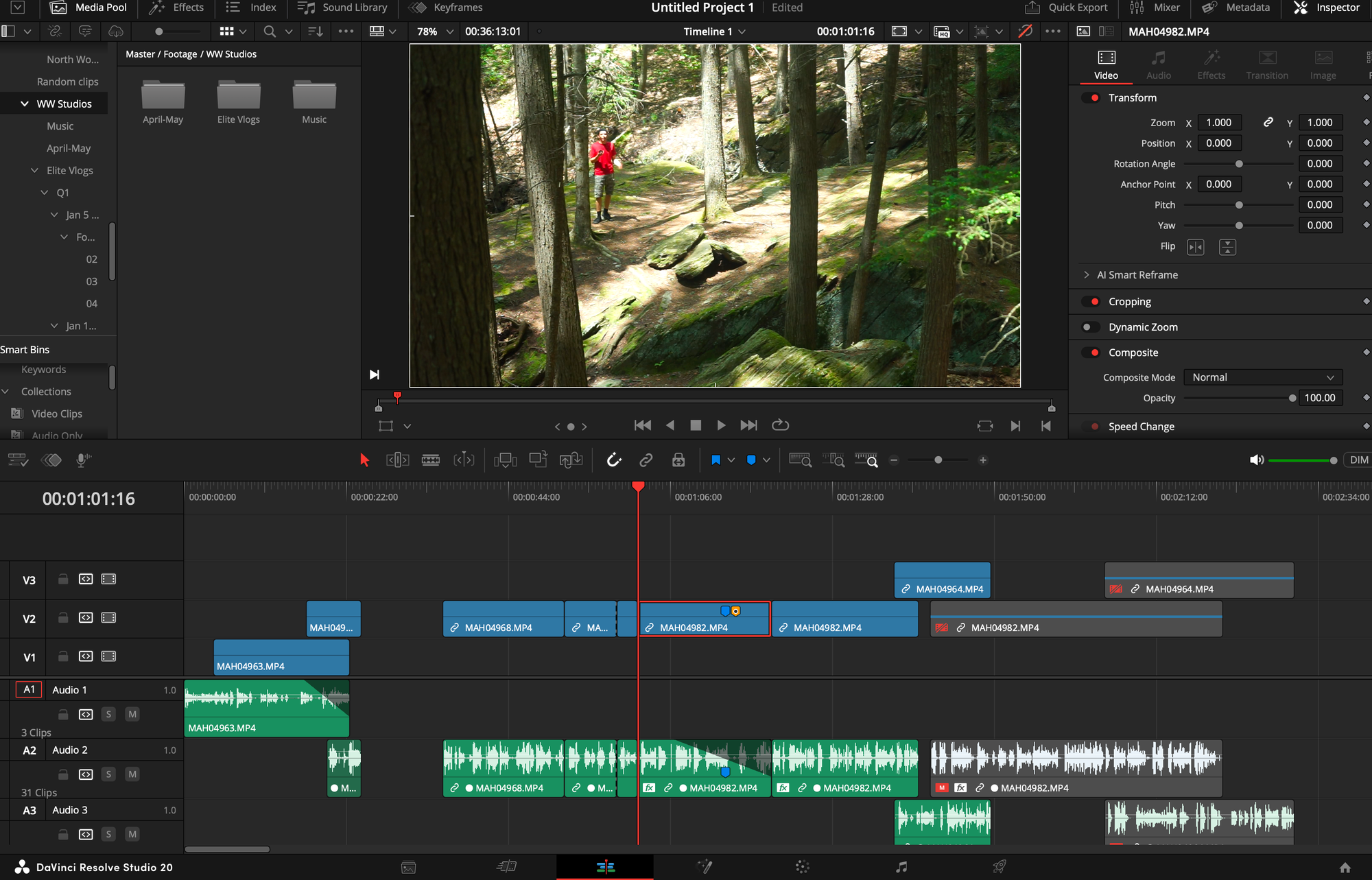This screenshot has height=880, width=1372.
Task: Click the DIM audio button
Action: 1358,460
